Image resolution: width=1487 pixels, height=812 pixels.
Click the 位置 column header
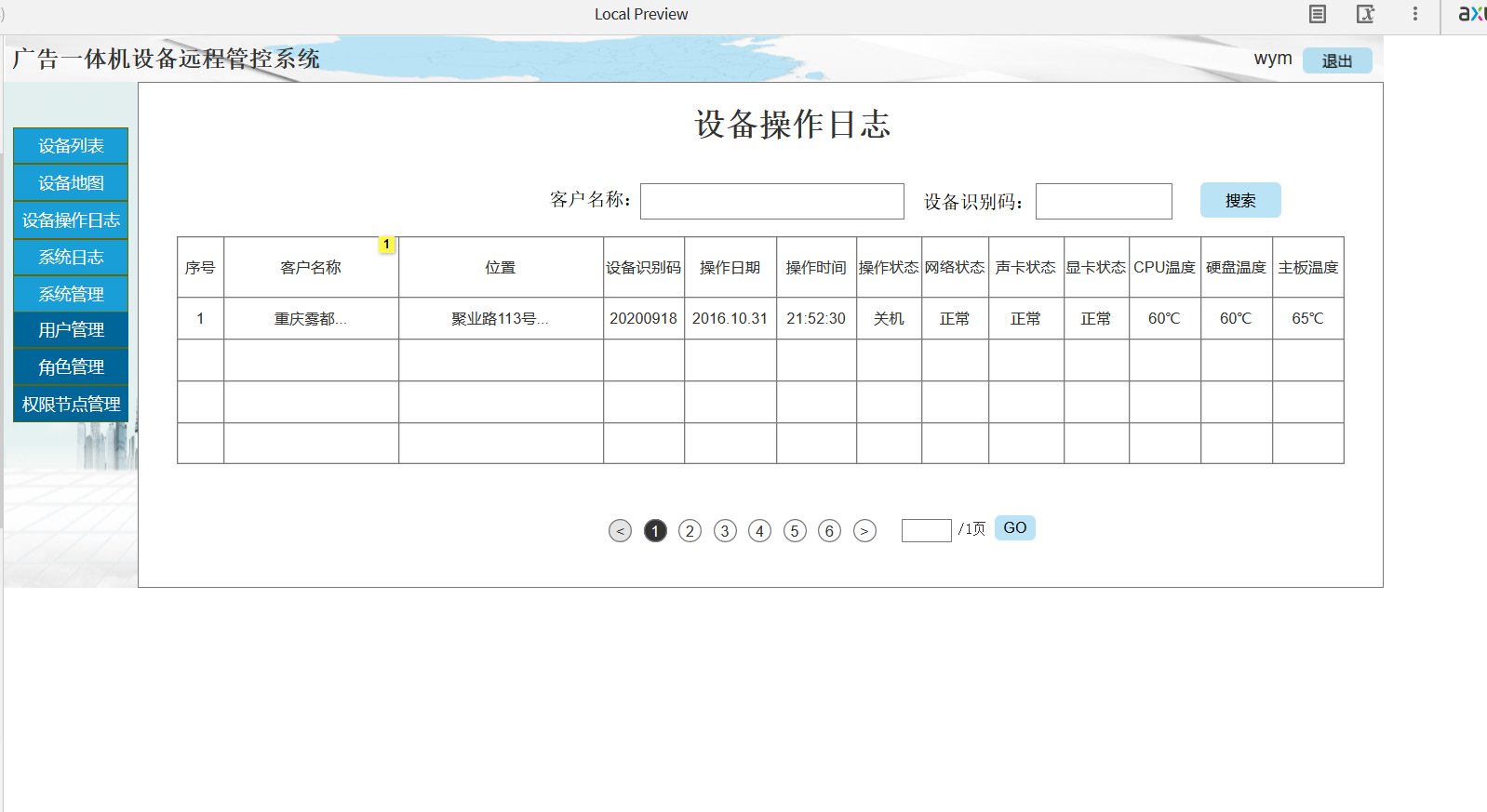click(x=501, y=267)
